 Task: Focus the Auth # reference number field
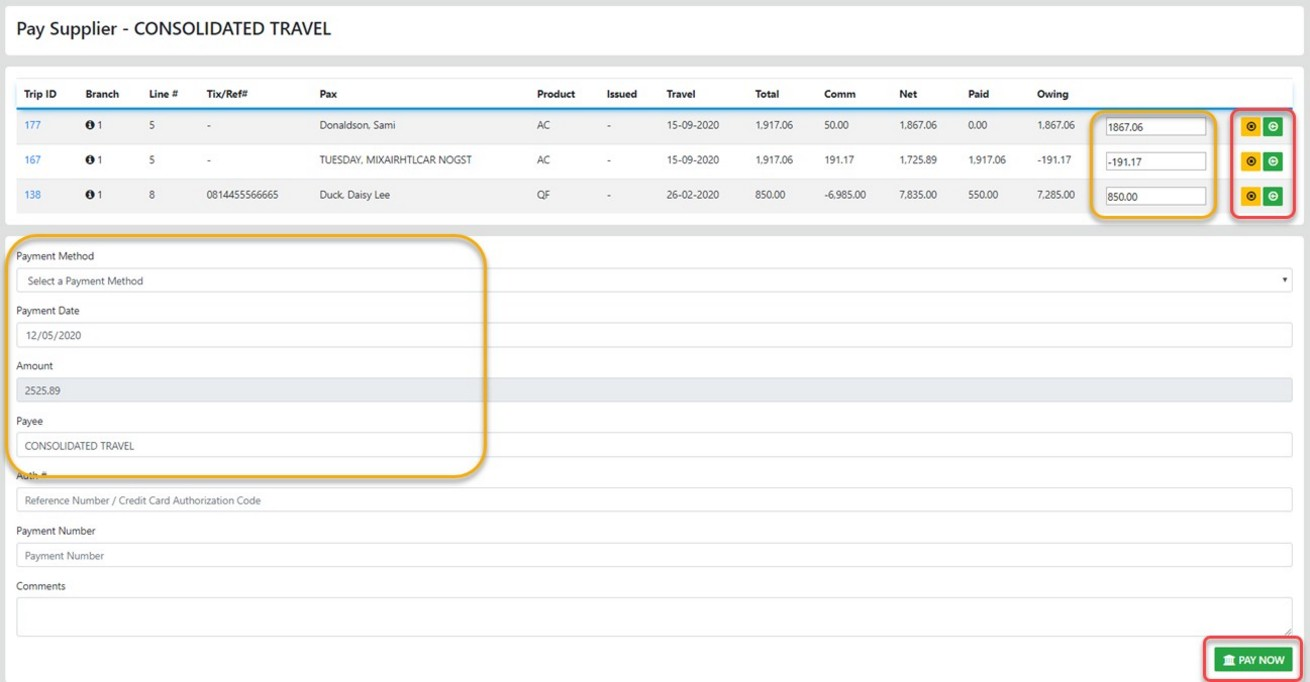(654, 500)
